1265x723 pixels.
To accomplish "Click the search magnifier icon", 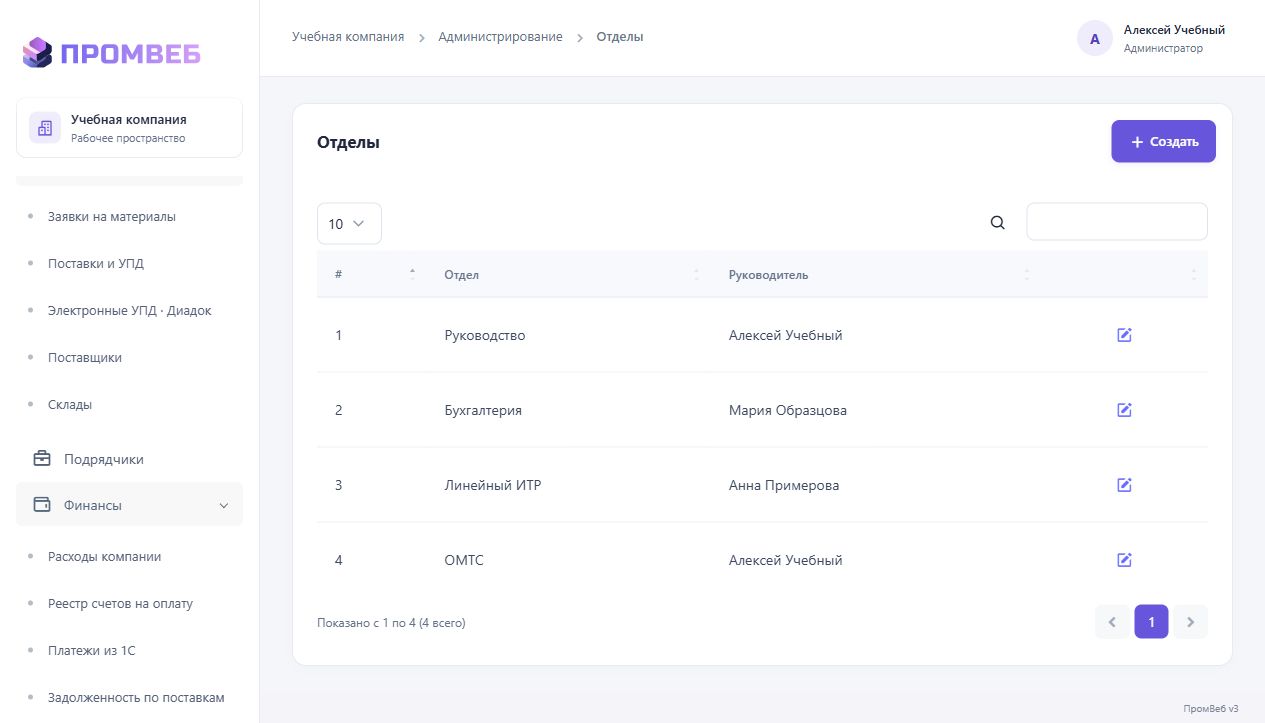I will click(x=997, y=223).
